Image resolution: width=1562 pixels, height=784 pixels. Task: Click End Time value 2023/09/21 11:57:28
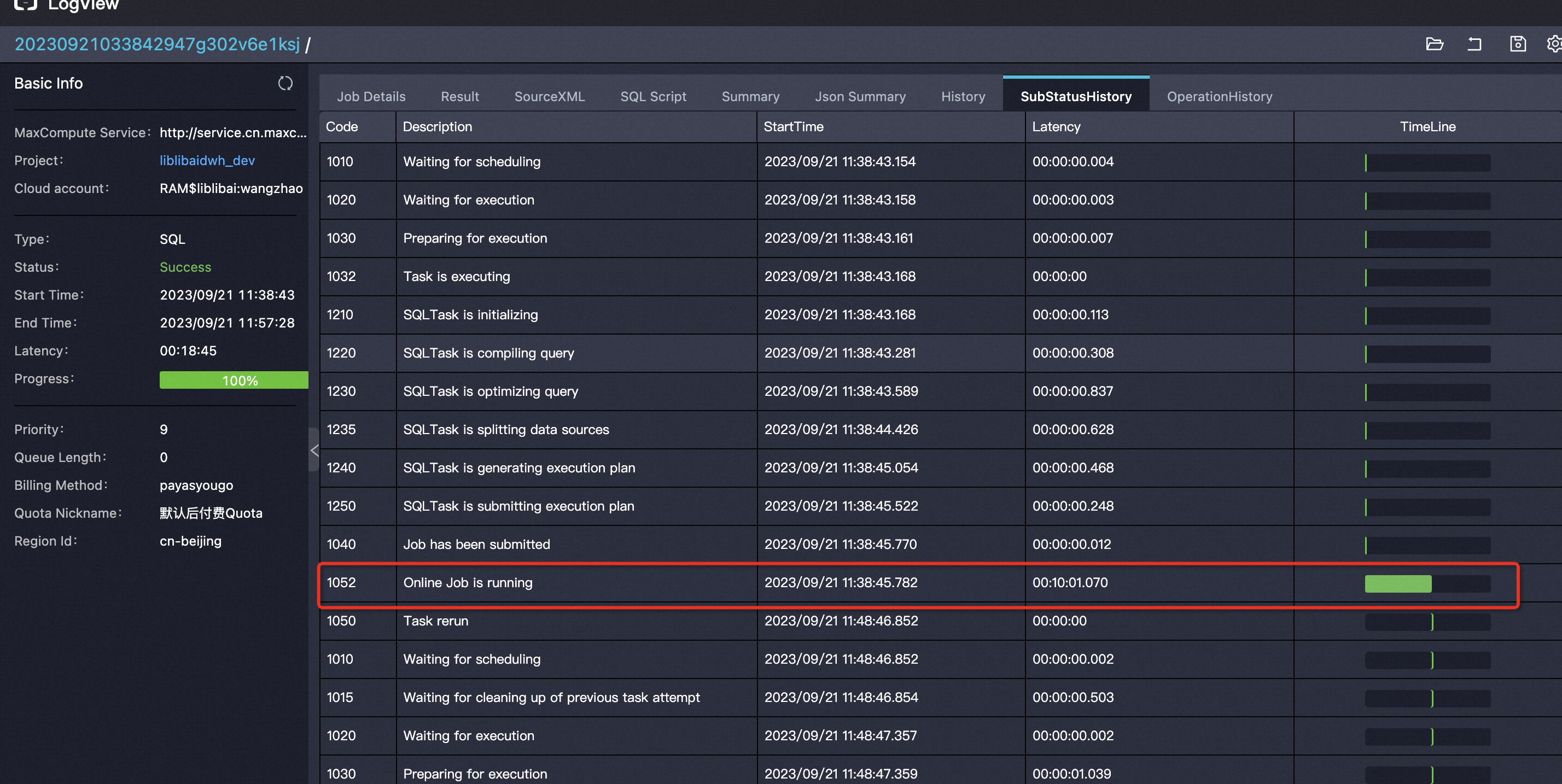[x=227, y=323]
